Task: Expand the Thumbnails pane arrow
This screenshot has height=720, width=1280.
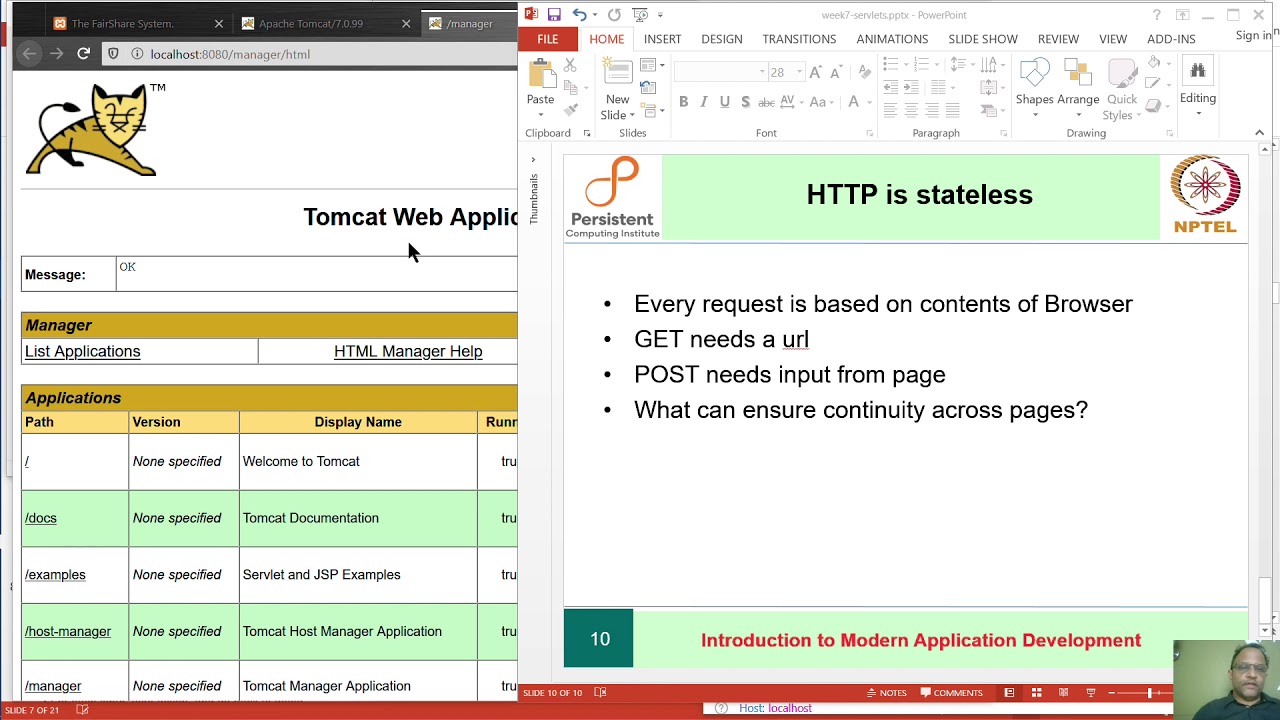Action: tap(533, 160)
